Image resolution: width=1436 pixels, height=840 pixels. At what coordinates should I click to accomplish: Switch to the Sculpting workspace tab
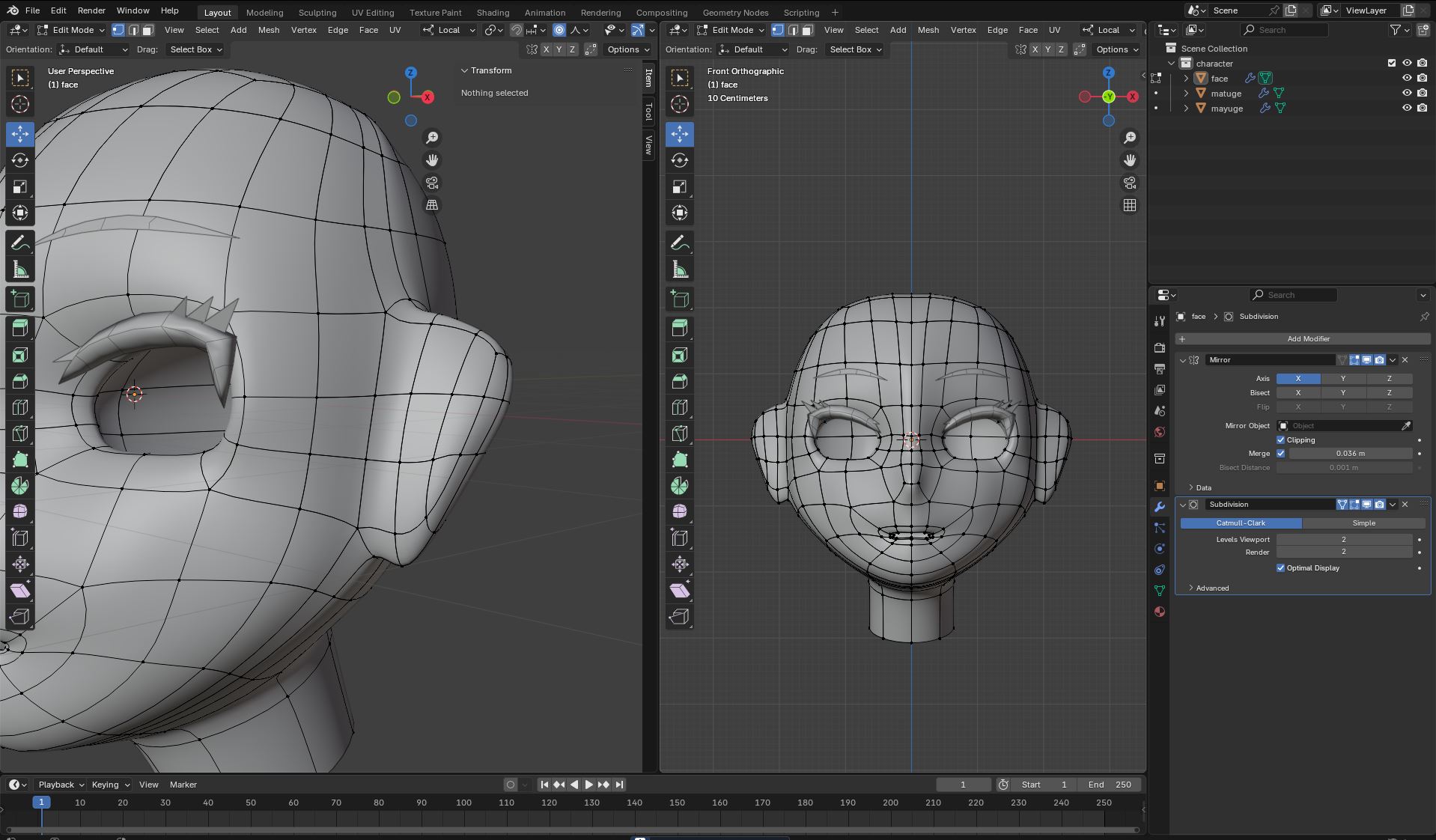pyautogui.click(x=317, y=12)
